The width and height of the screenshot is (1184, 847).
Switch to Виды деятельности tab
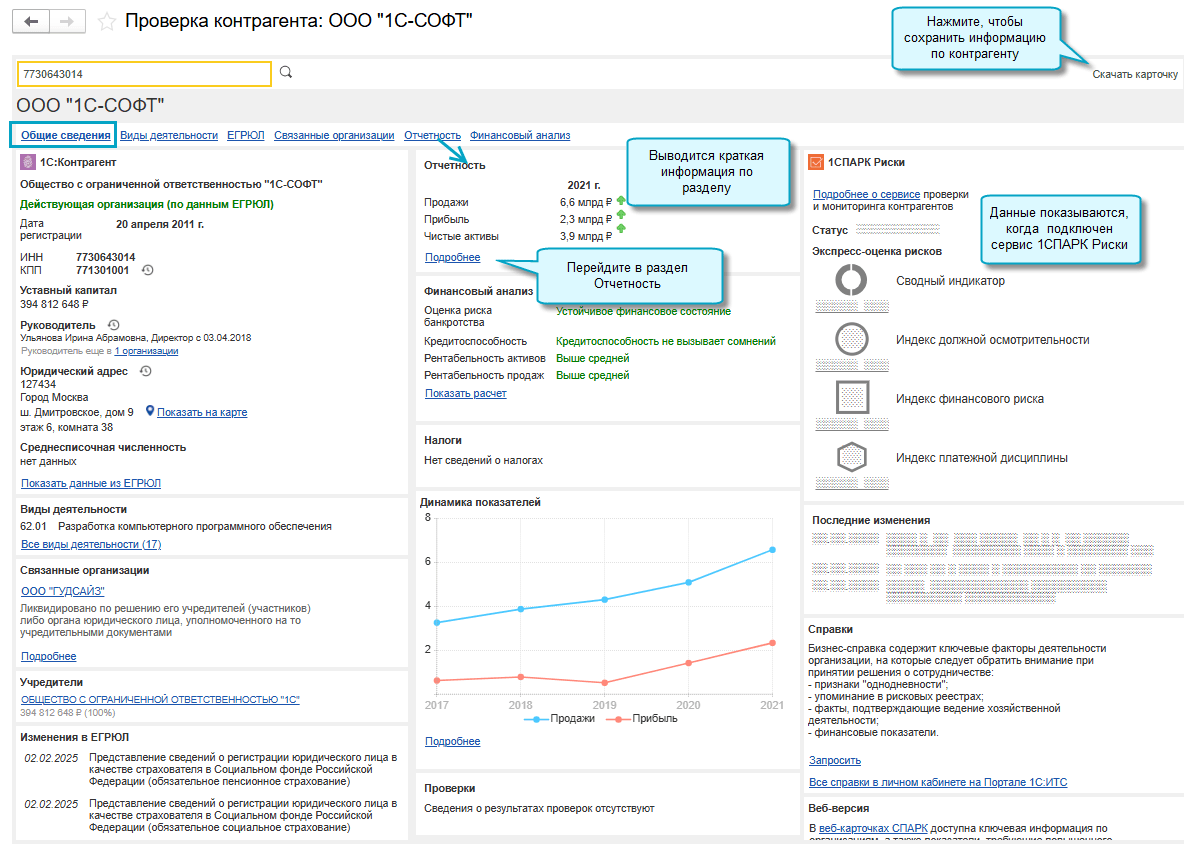coord(168,135)
